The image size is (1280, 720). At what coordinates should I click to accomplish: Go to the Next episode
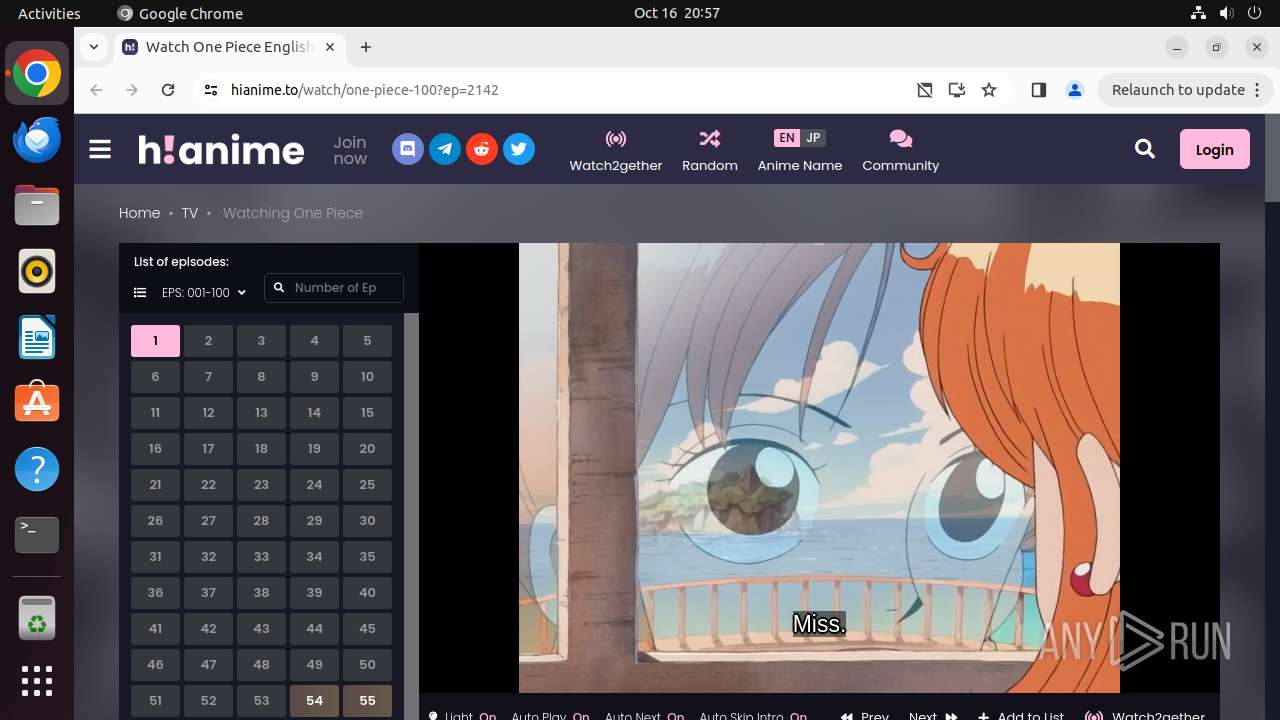pyautogui.click(x=932, y=716)
